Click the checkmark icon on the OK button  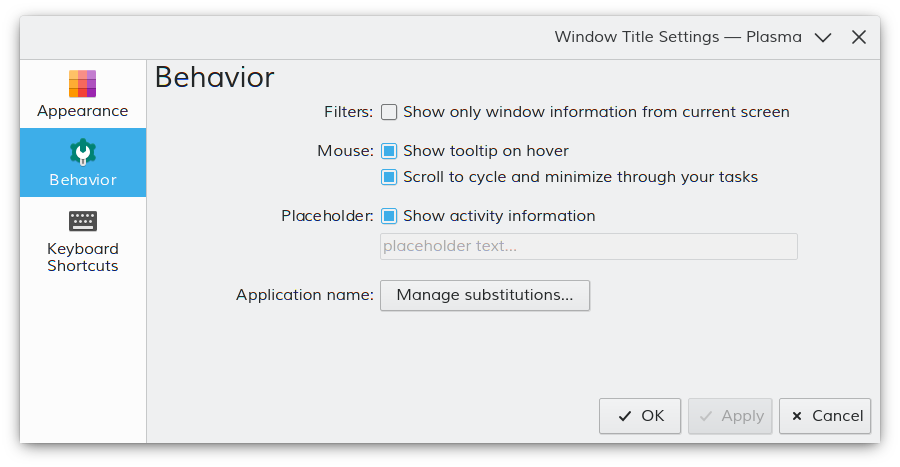tap(625, 416)
